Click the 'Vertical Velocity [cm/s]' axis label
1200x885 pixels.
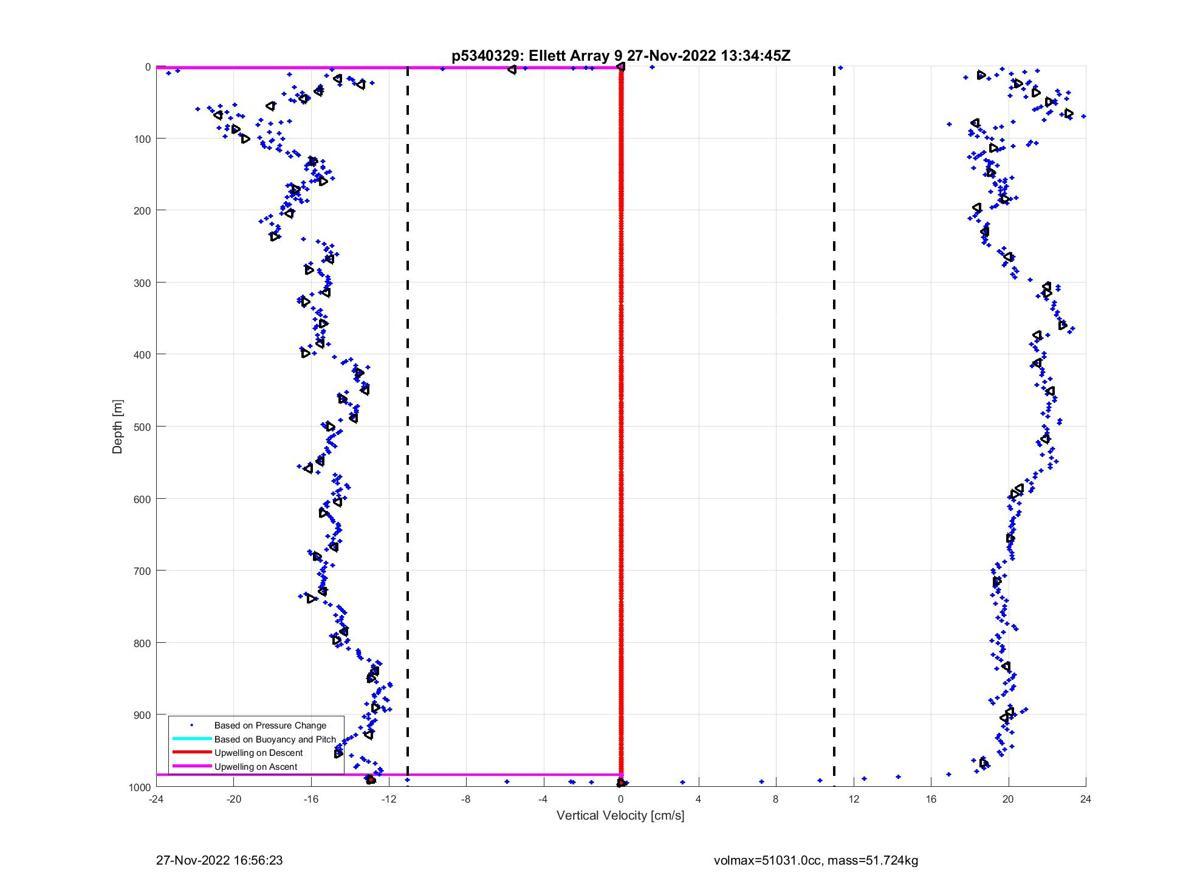click(620, 816)
